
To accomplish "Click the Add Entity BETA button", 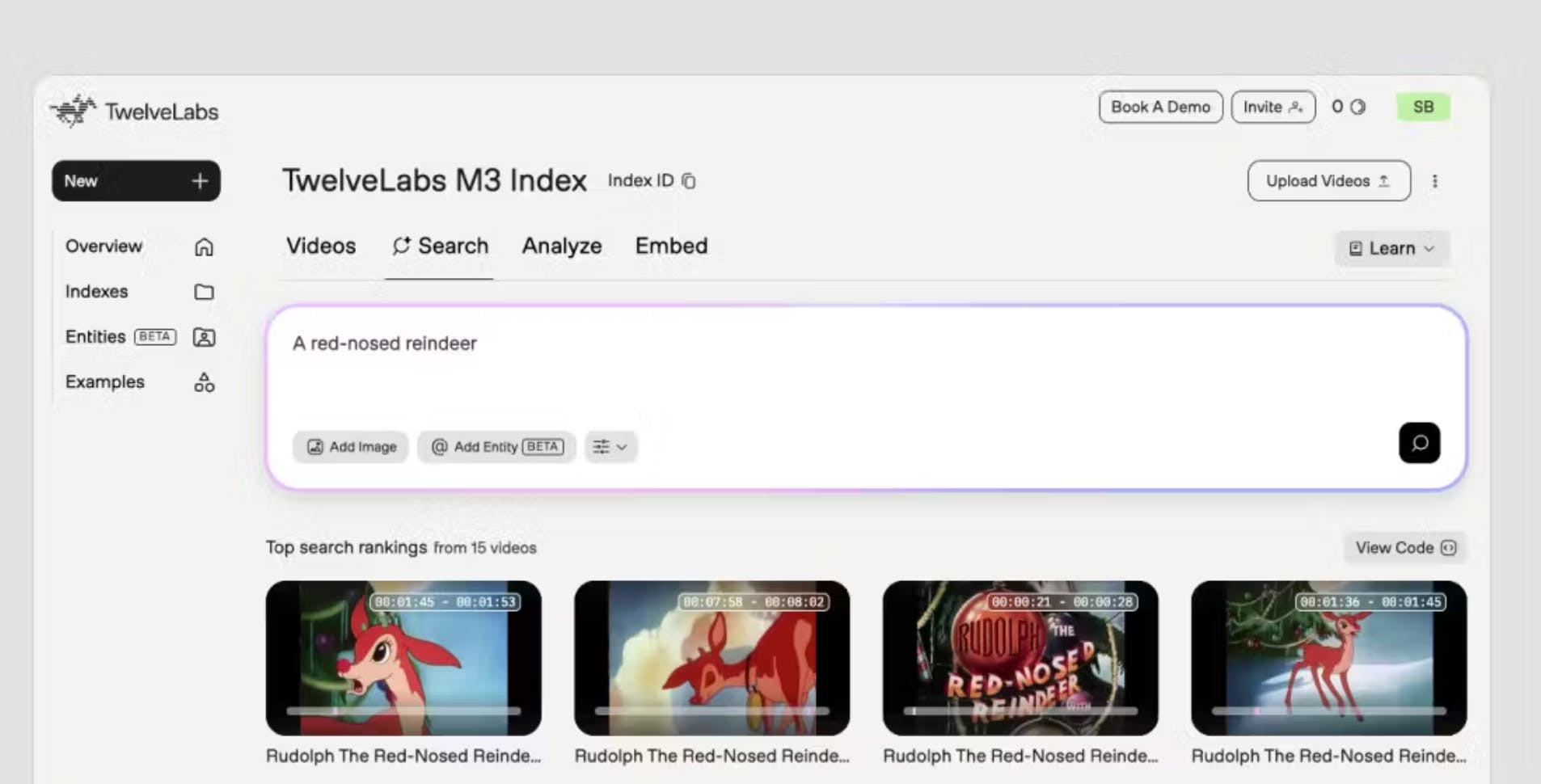I will pyautogui.click(x=496, y=447).
